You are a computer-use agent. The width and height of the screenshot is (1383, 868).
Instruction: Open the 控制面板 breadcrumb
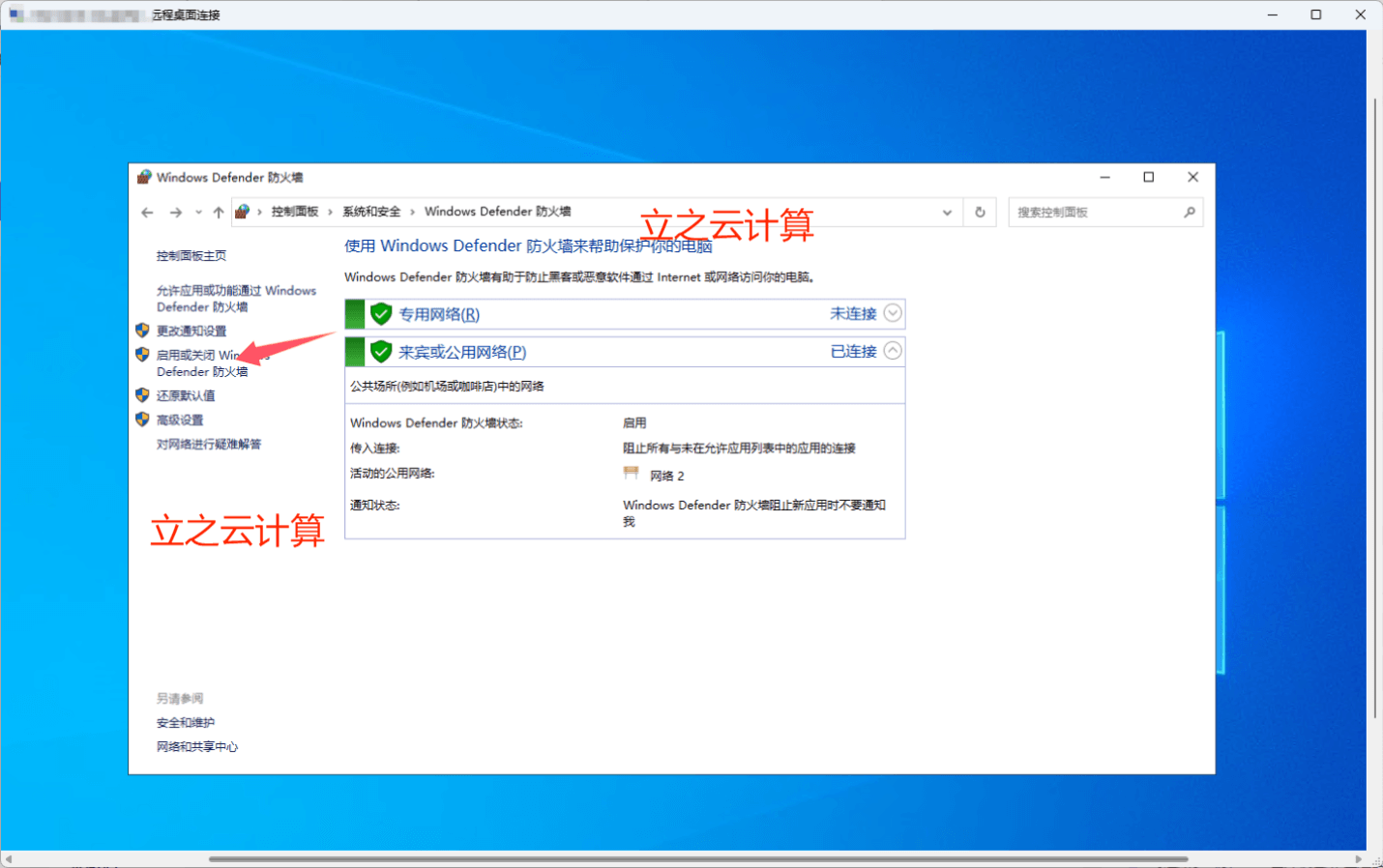[295, 212]
